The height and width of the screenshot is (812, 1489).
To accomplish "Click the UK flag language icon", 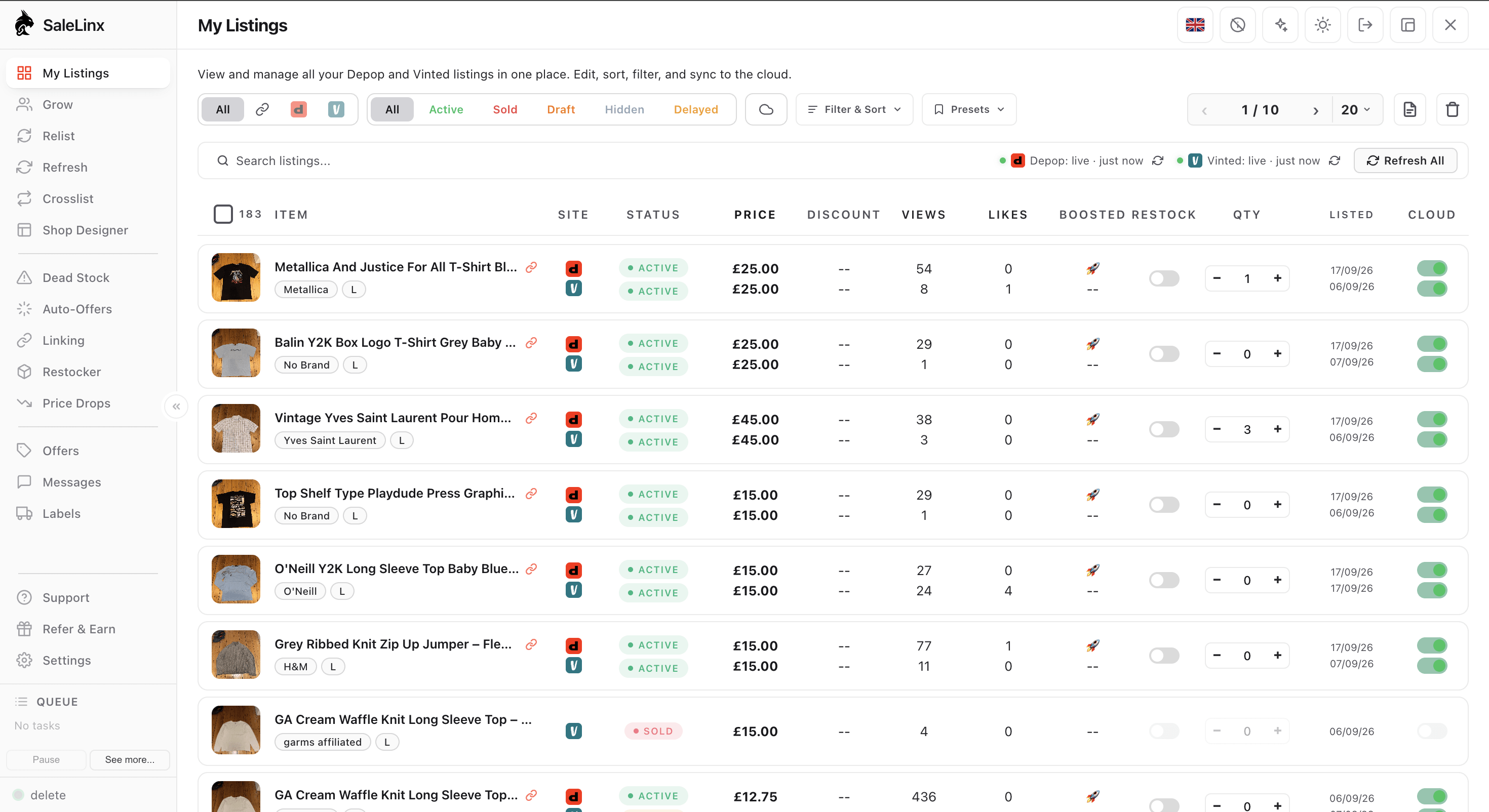I will click(1195, 25).
